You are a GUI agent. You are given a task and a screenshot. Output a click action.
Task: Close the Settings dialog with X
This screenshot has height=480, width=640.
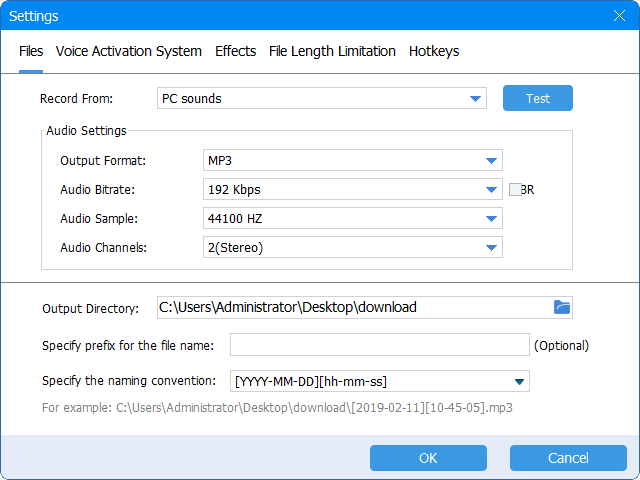click(x=619, y=15)
